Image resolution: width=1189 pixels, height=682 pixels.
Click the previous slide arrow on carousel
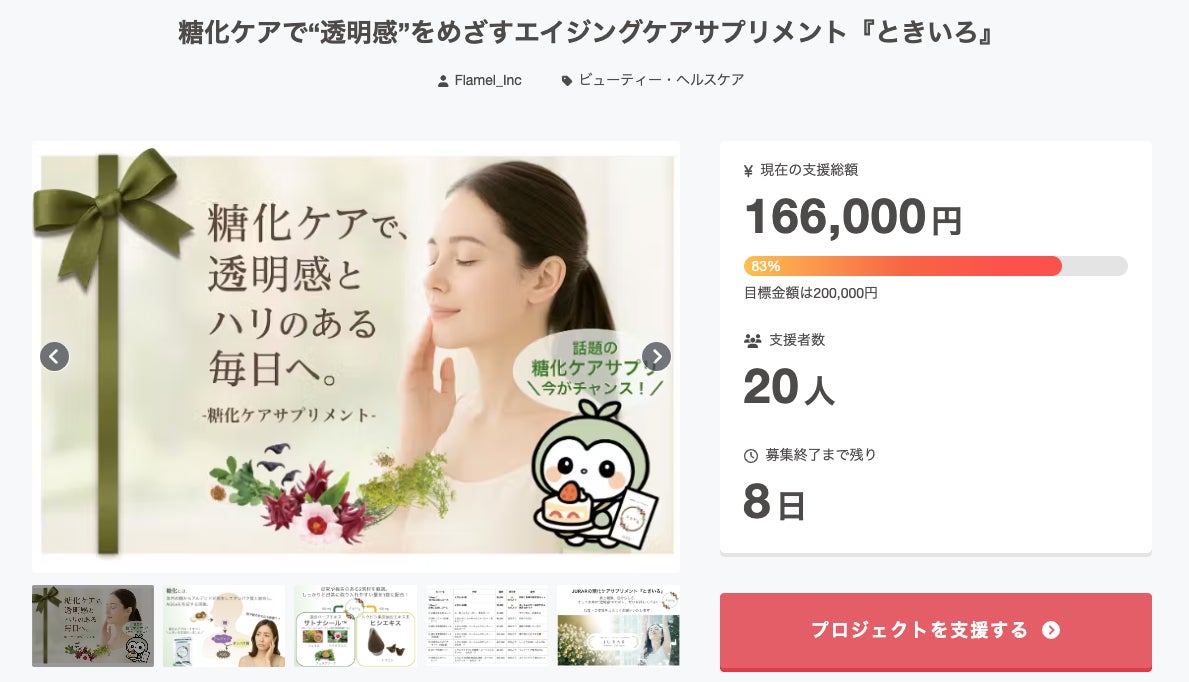(55, 356)
